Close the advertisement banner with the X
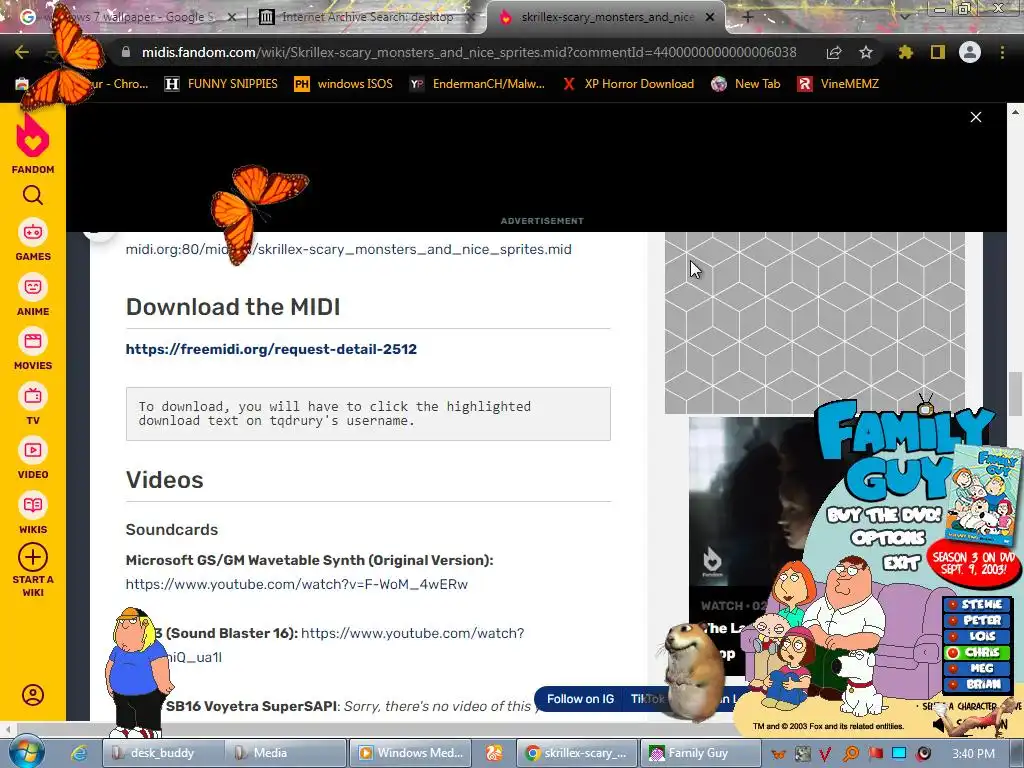The image size is (1024, 768). click(976, 117)
